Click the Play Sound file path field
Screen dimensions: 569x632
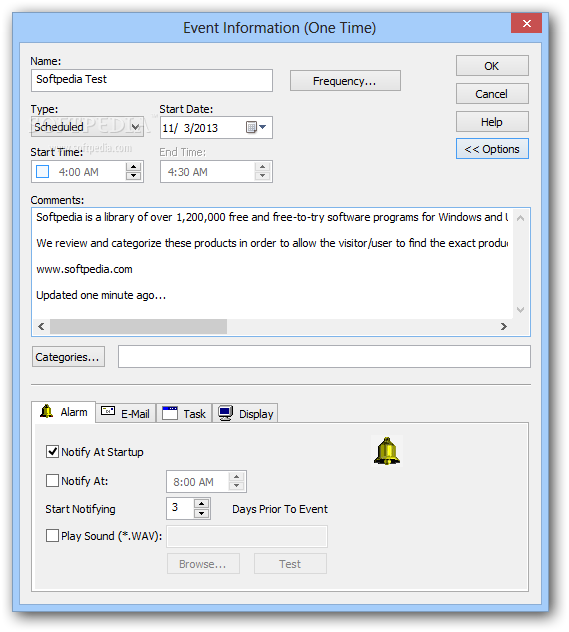pos(247,536)
